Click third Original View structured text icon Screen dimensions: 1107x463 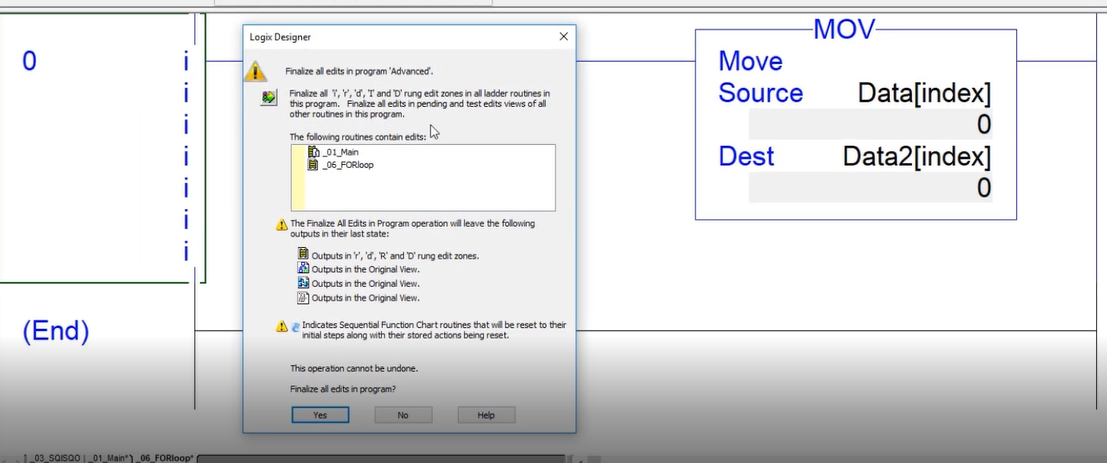pyautogui.click(x=304, y=297)
